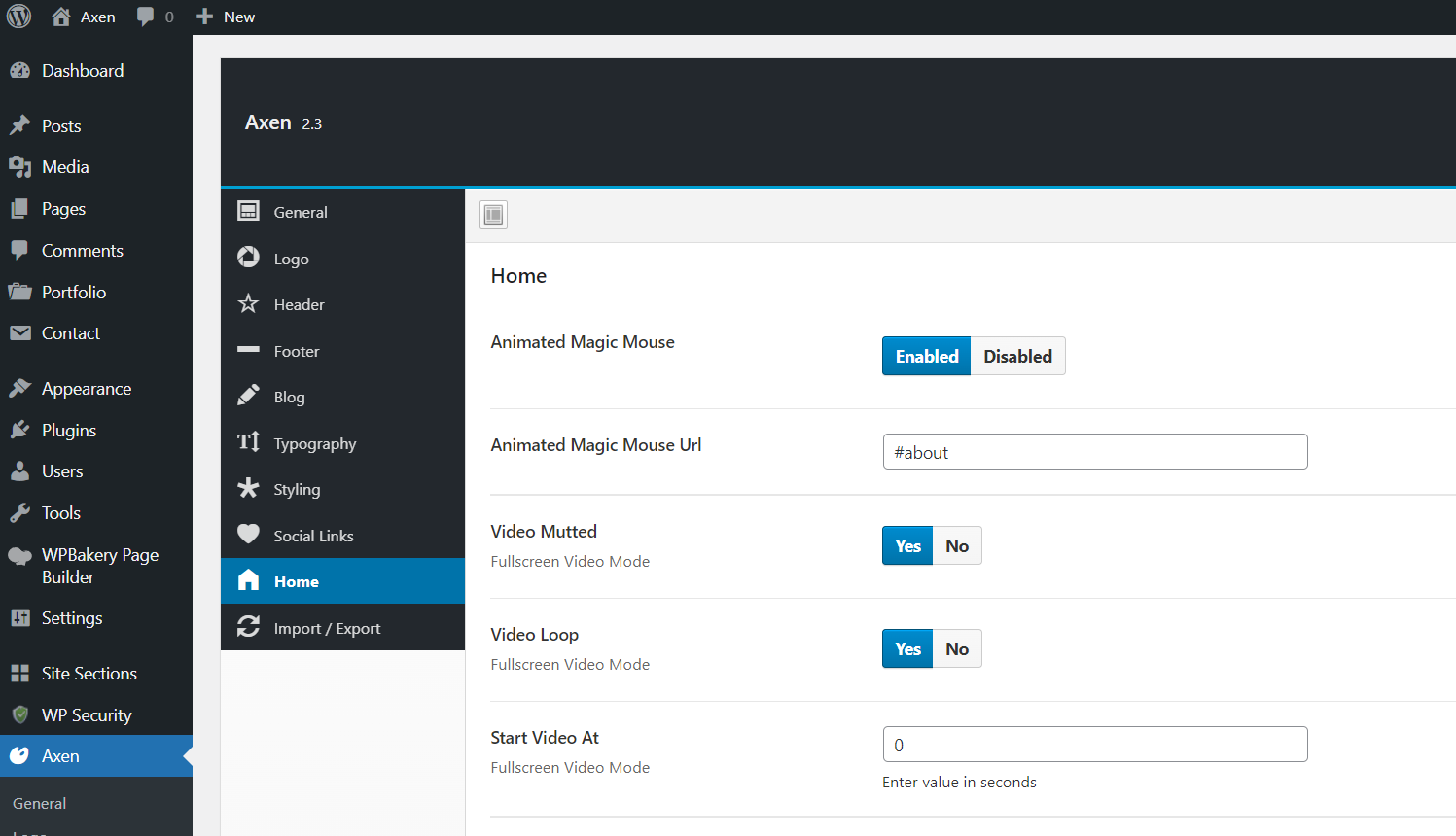Click the Plugins plug icon
This screenshot has height=836, width=1456.
tap(19, 430)
